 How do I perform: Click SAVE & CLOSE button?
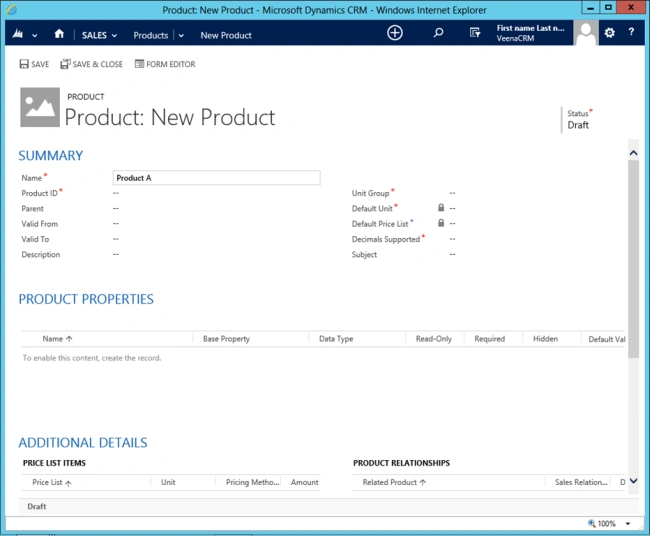coord(91,64)
